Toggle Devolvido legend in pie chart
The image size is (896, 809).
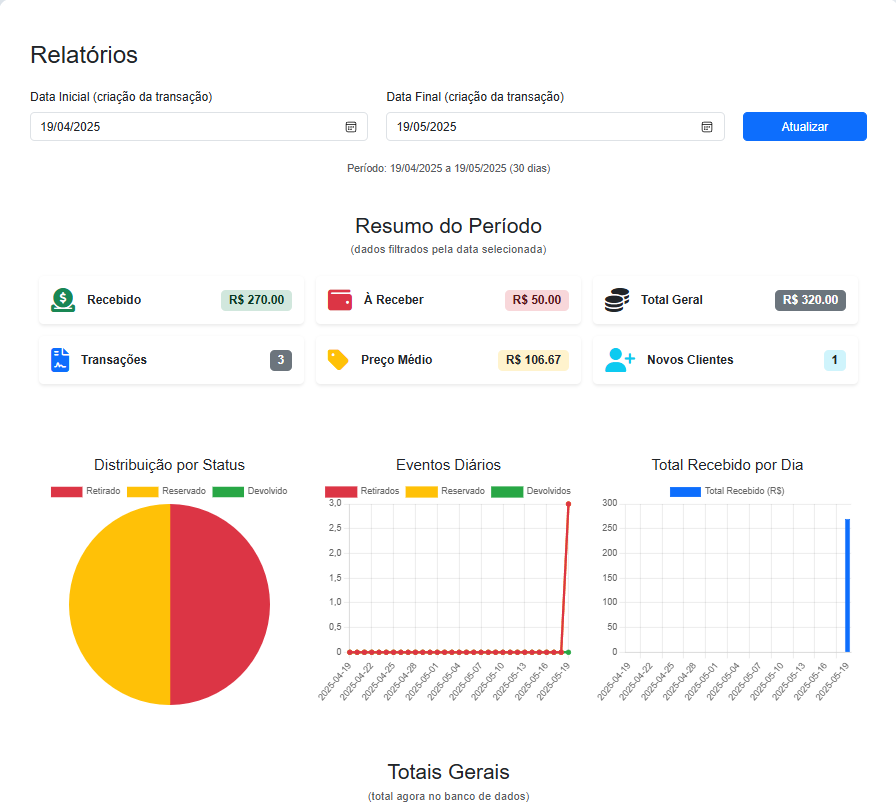point(250,491)
